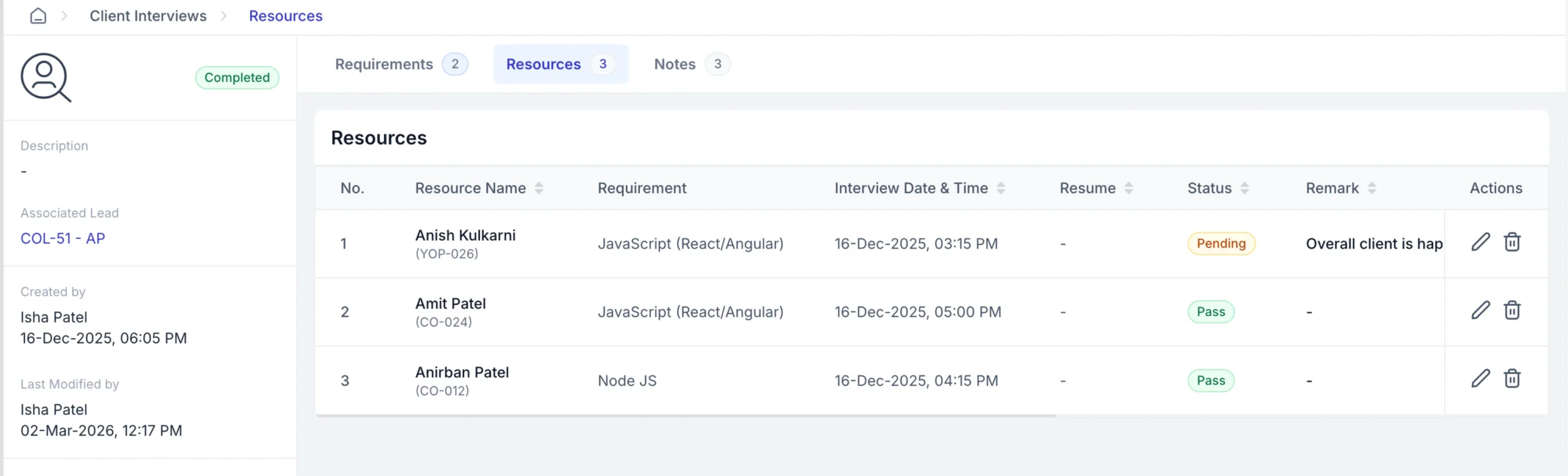Click Last Modified date 02-Mar-2026, 12:17 PM
This screenshot has width=1568, height=476.
(101, 431)
